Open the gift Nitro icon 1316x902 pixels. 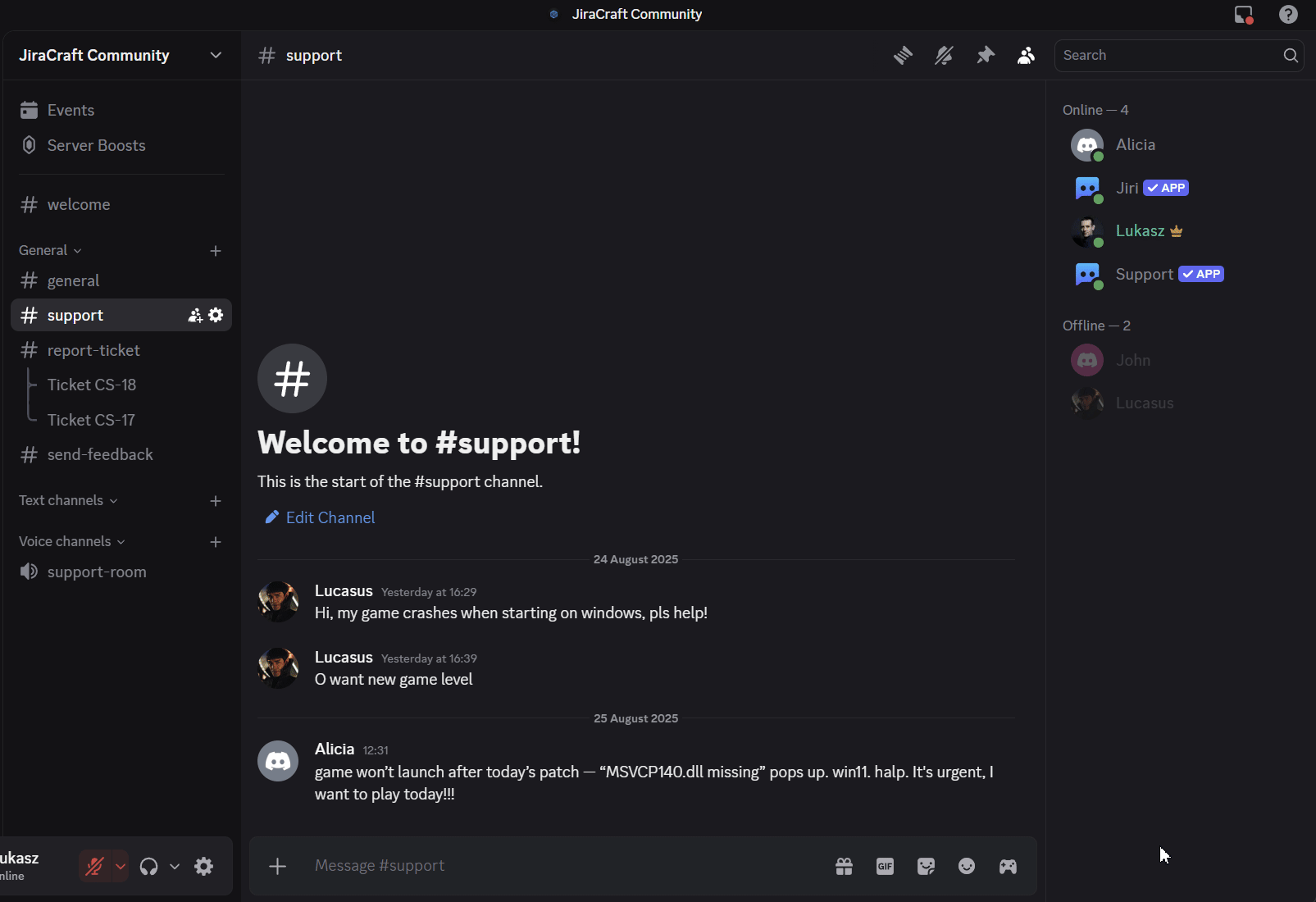844,866
